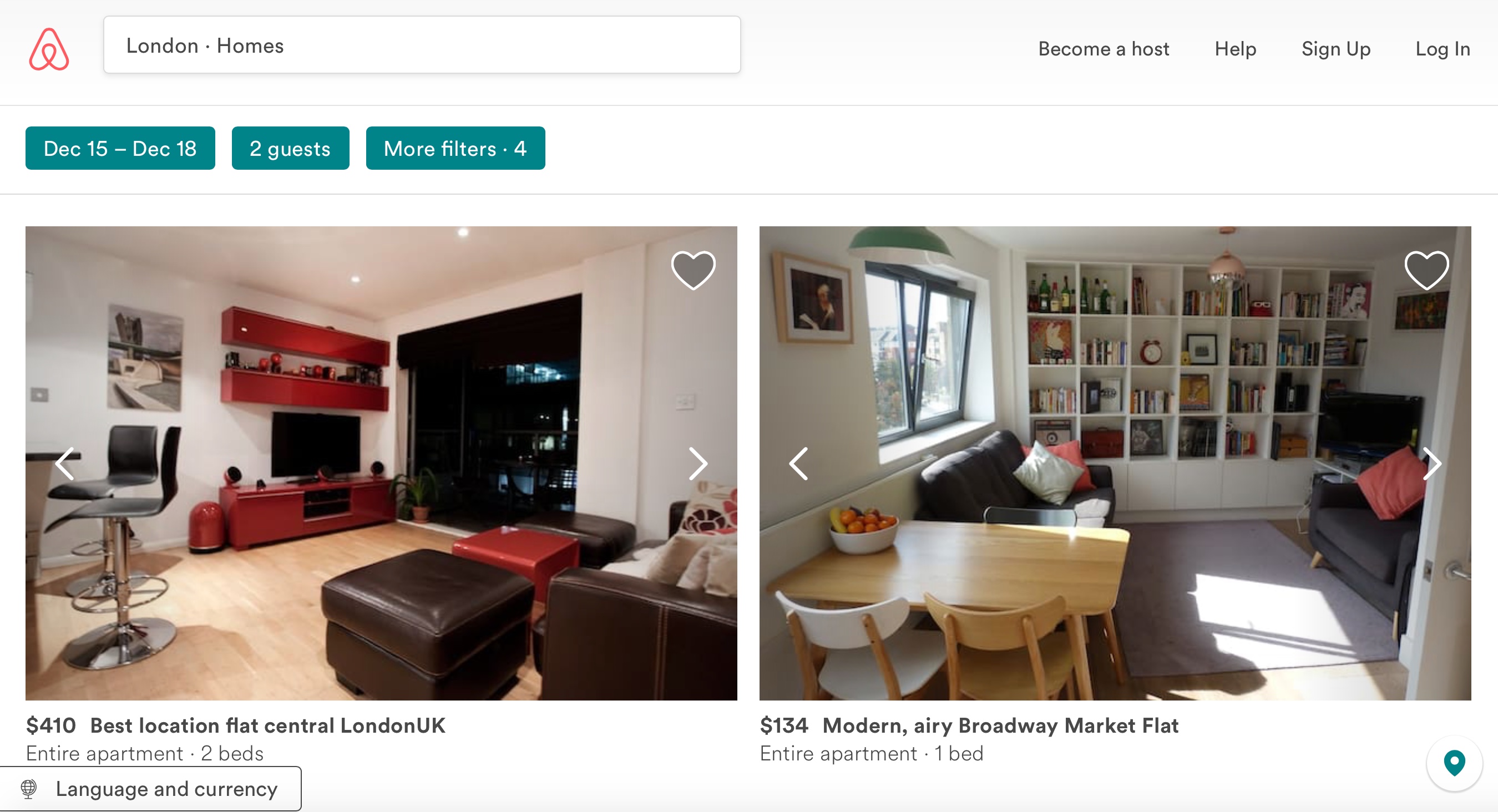Show next photo of Broadway Market Flat
The width and height of the screenshot is (1498, 812).
[x=1432, y=463]
